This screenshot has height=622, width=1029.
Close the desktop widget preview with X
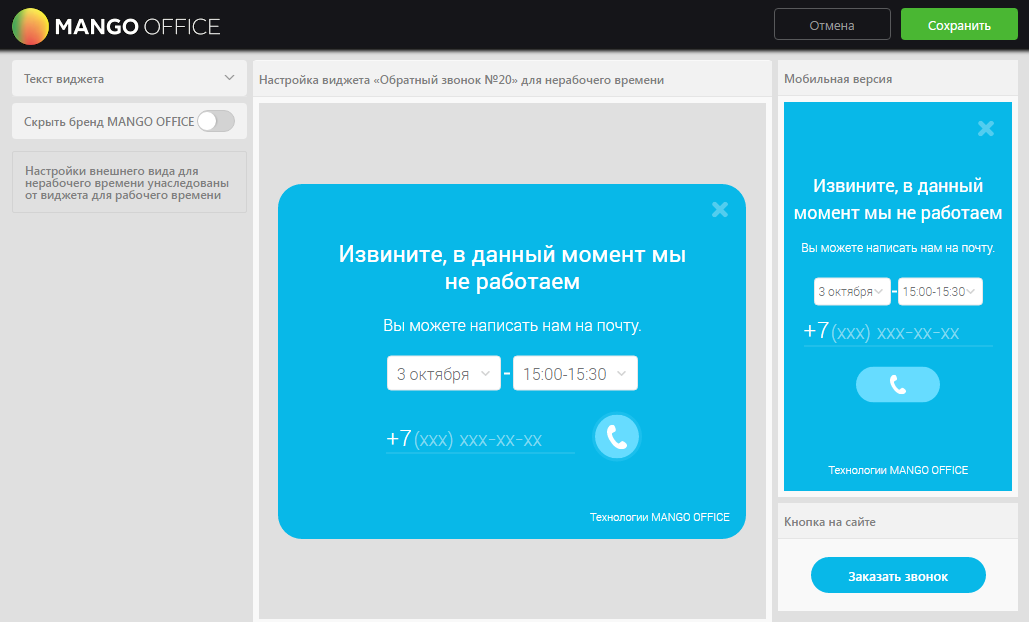720,209
